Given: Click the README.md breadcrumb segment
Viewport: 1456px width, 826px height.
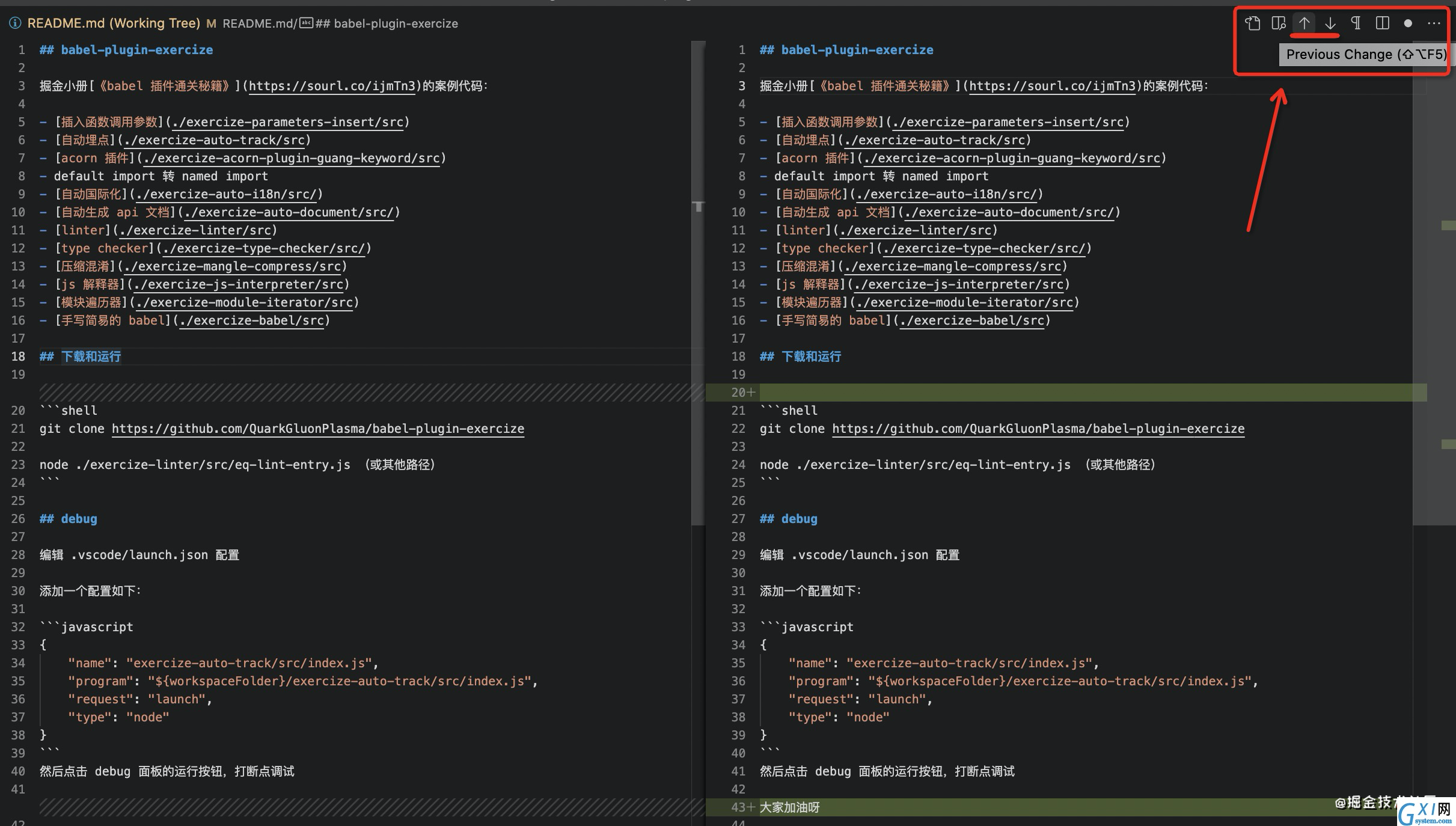Looking at the screenshot, I should click(258, 23).
